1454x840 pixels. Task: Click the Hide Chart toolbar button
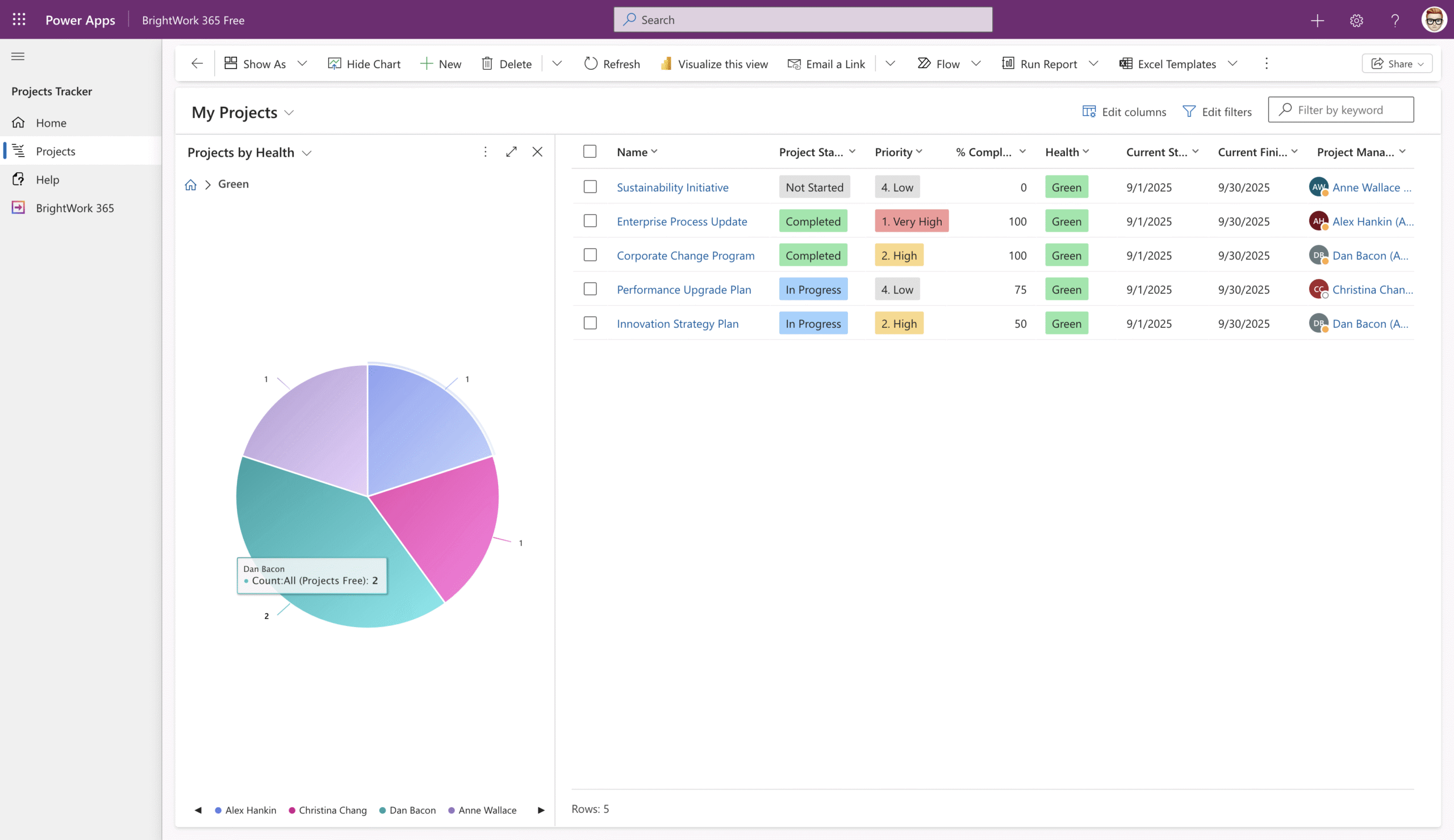[364, 64]
